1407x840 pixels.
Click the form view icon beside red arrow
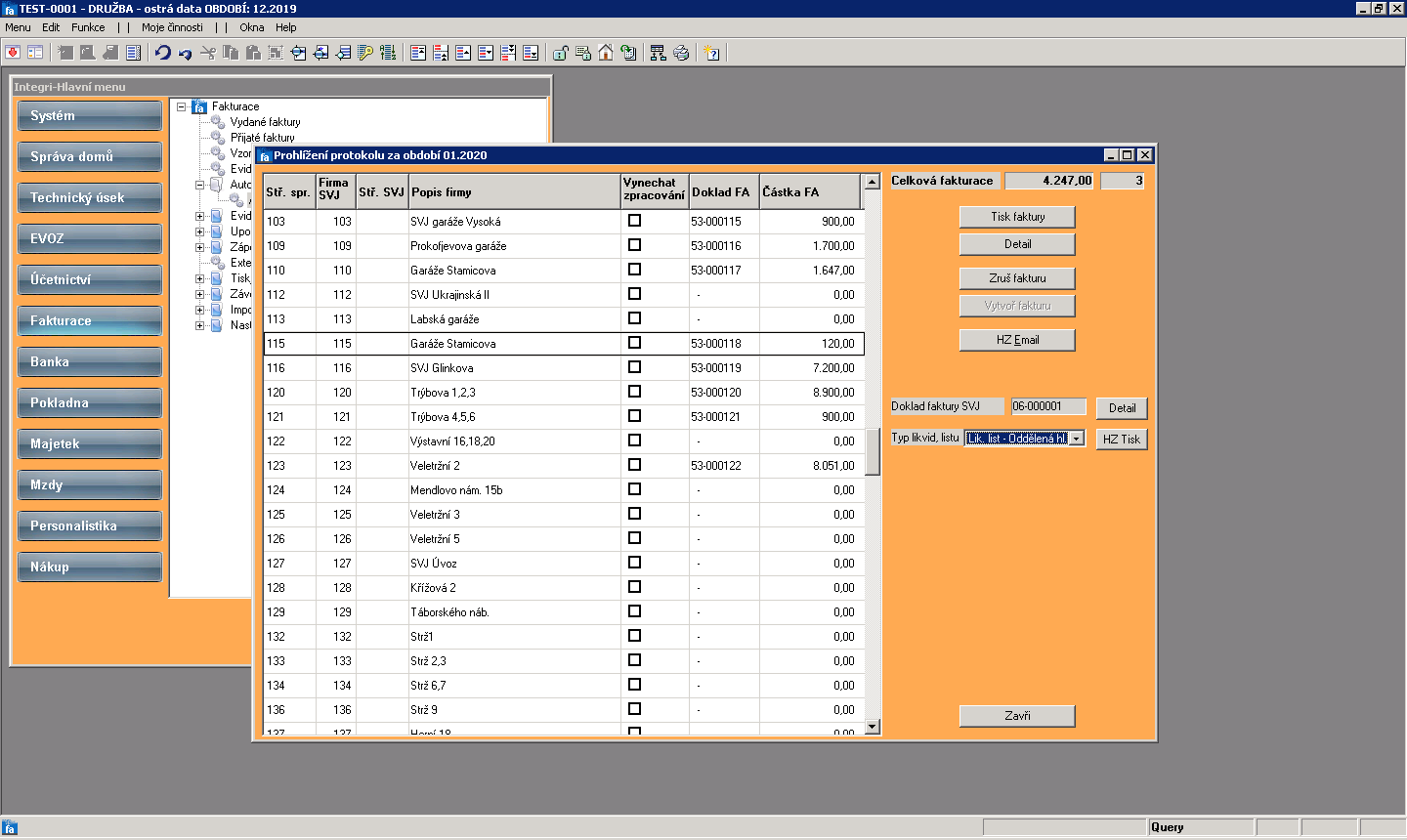pos(35,53)
